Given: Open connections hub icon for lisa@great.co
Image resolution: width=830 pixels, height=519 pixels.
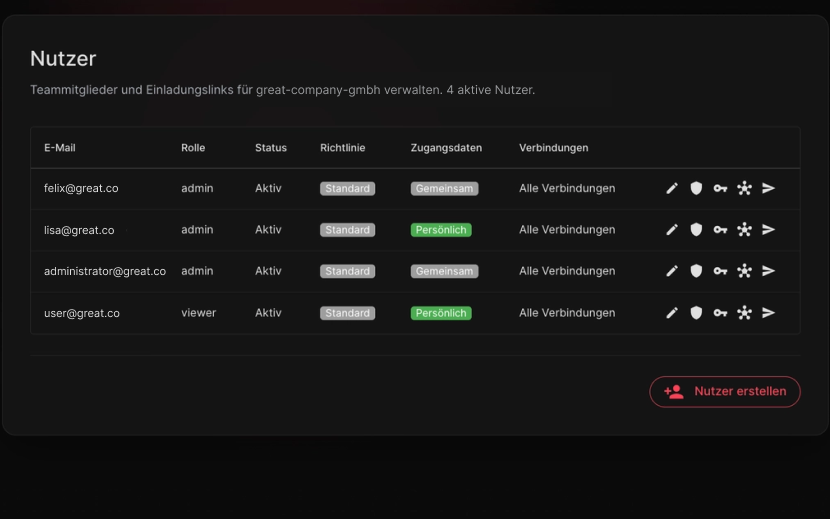Looking at the screenshot, I should click(x=744, y=229).
